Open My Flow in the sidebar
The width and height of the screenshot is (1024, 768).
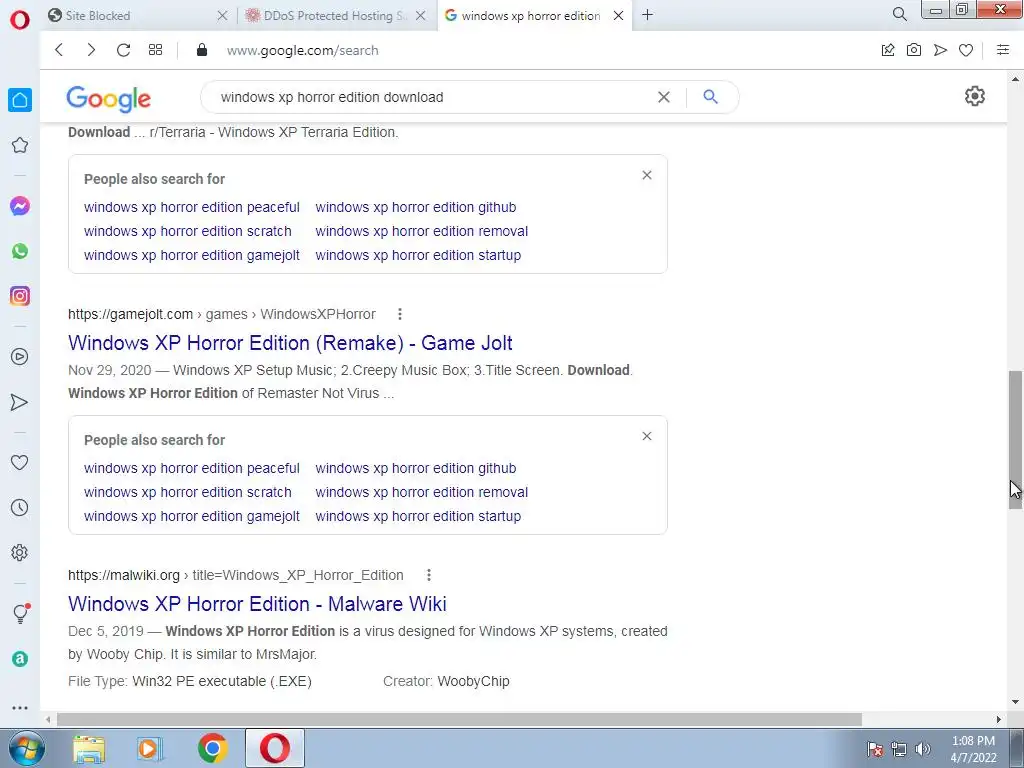click(20, 402)
